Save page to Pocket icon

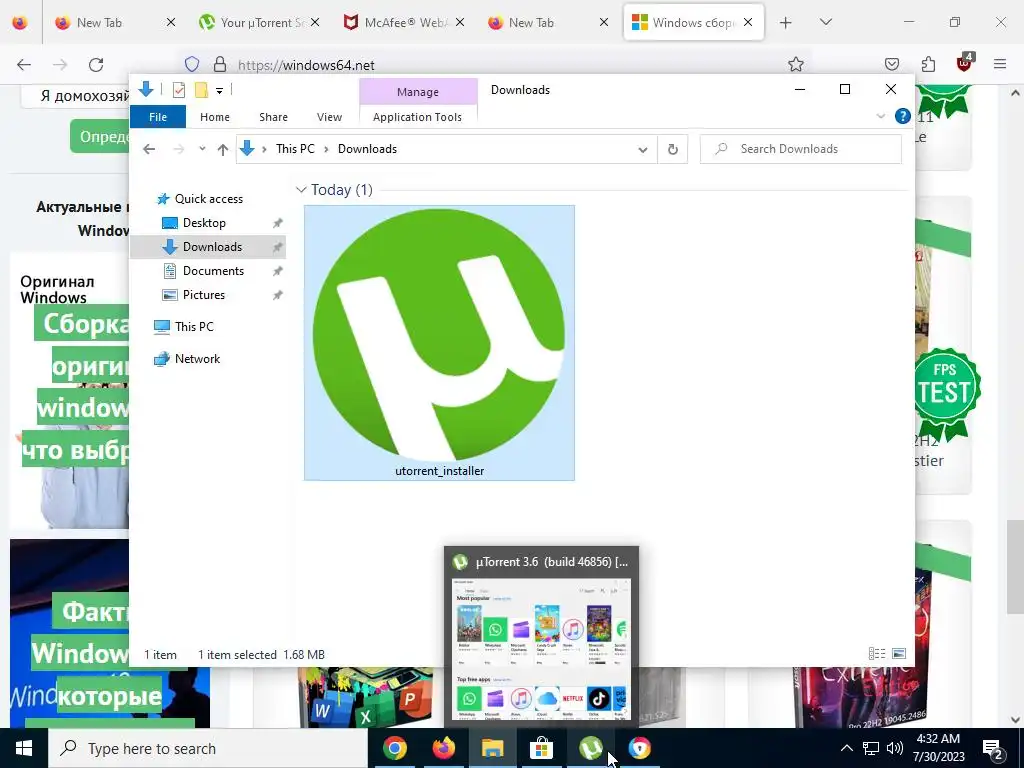click(892, 64)
